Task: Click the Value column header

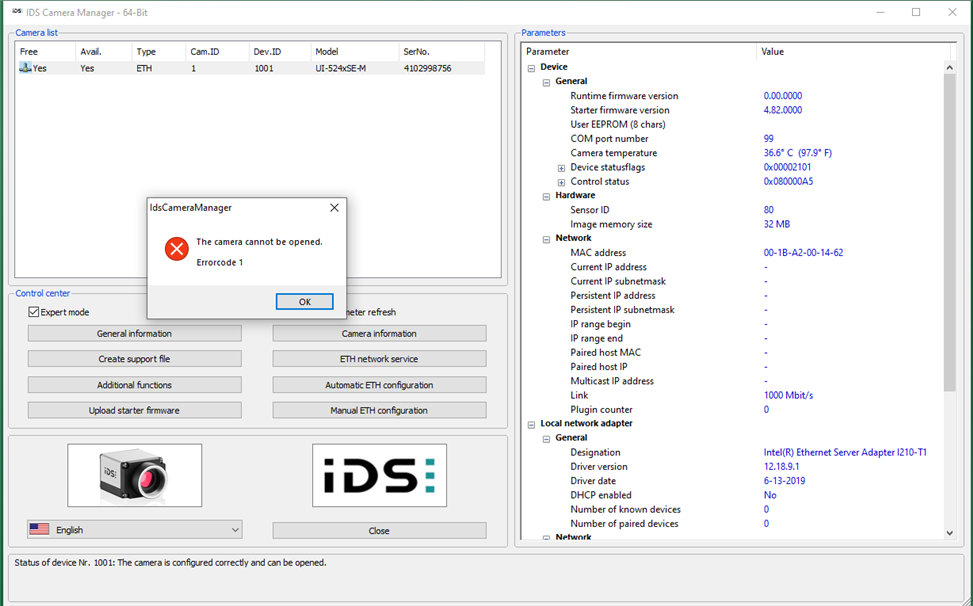Action: (853, 51)
